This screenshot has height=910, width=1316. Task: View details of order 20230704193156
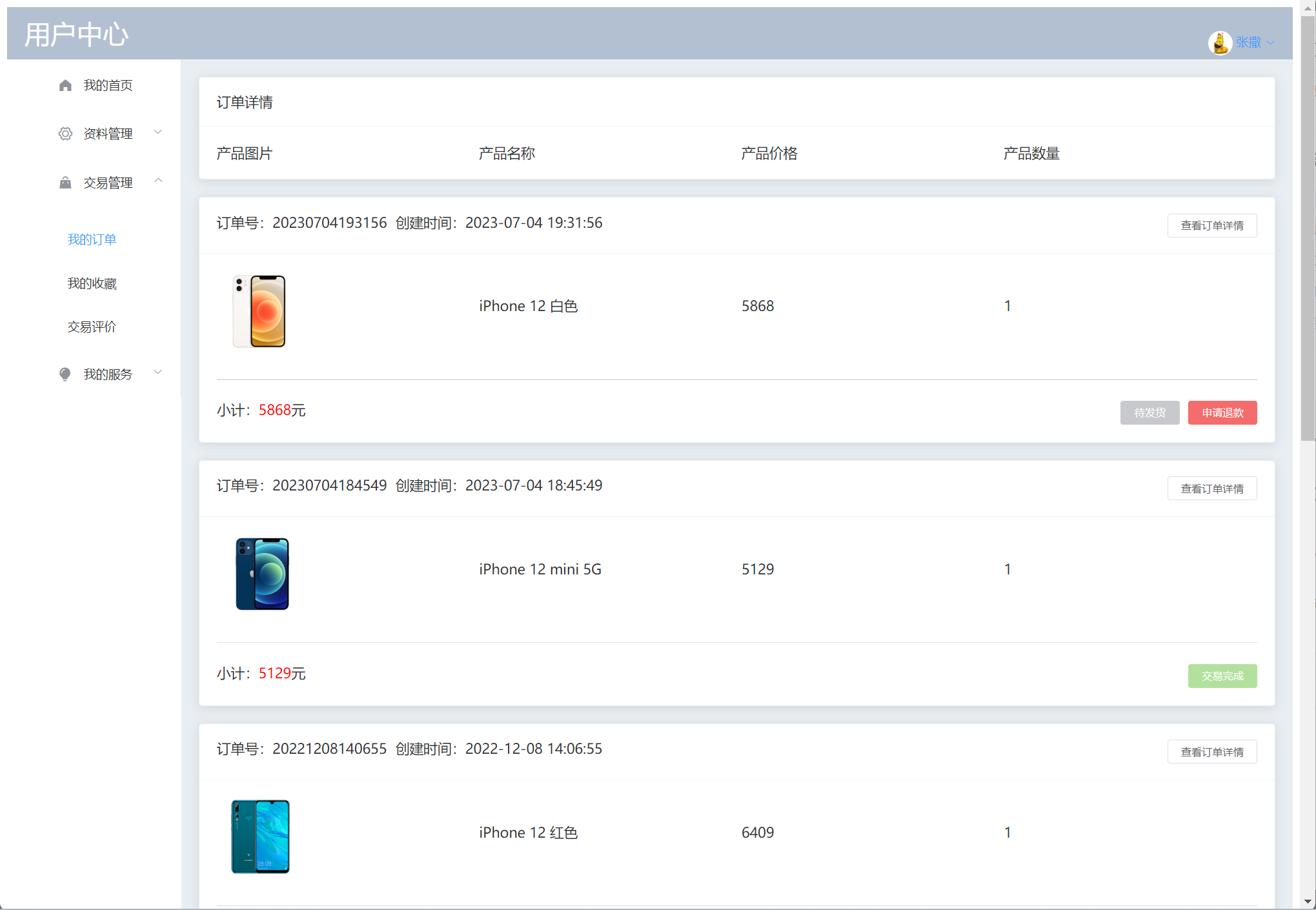[1212, 225]
